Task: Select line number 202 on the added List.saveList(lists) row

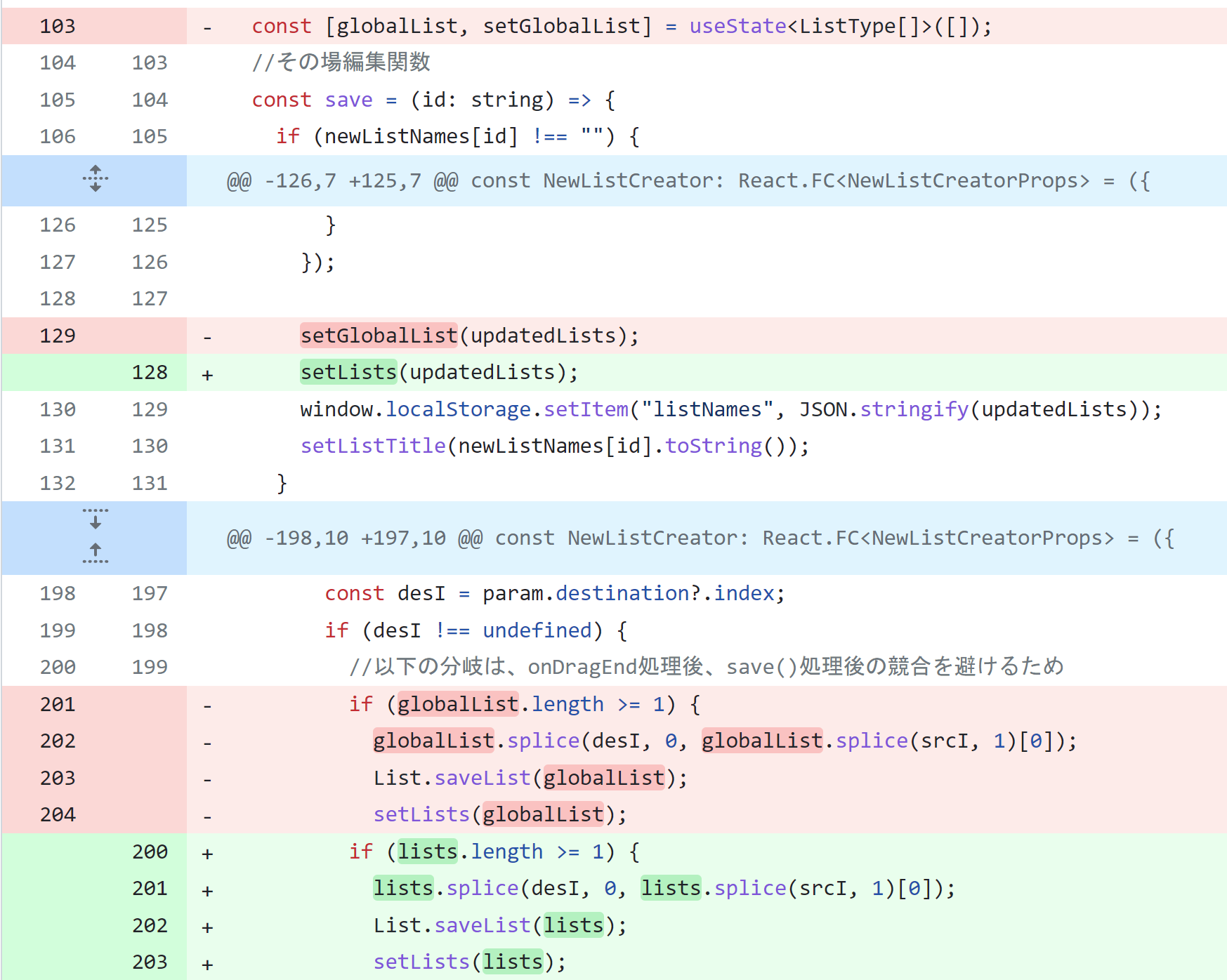Action: (x=150, y=925)
